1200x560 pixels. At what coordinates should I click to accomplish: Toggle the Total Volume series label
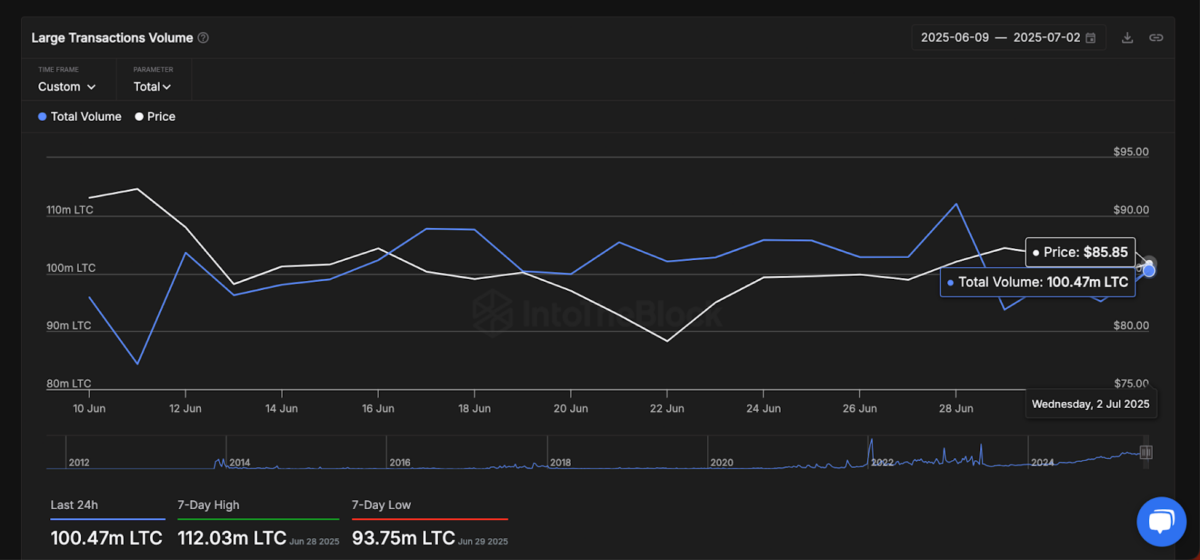tap(86, 117)
